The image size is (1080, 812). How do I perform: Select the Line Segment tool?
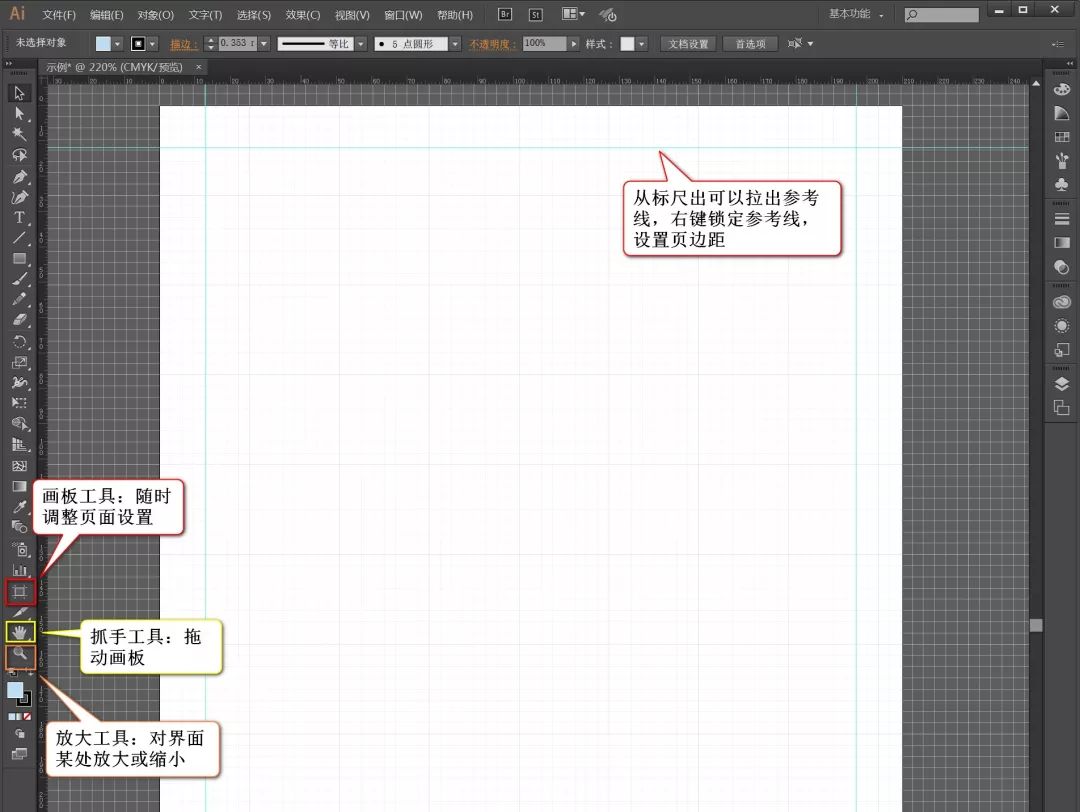click(19, 238)
